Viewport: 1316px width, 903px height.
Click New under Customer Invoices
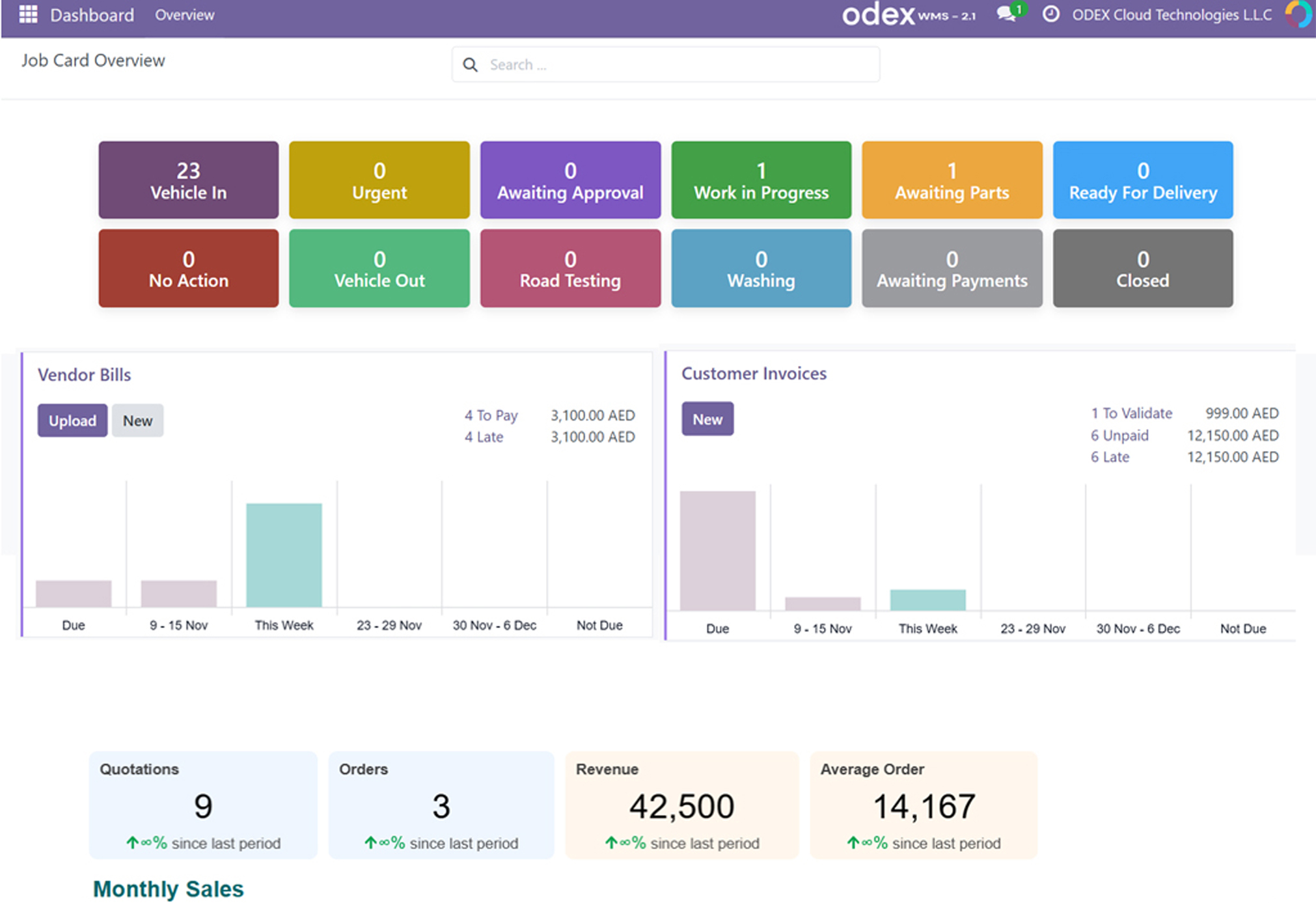pyautogui.click(x=707, y=419)
